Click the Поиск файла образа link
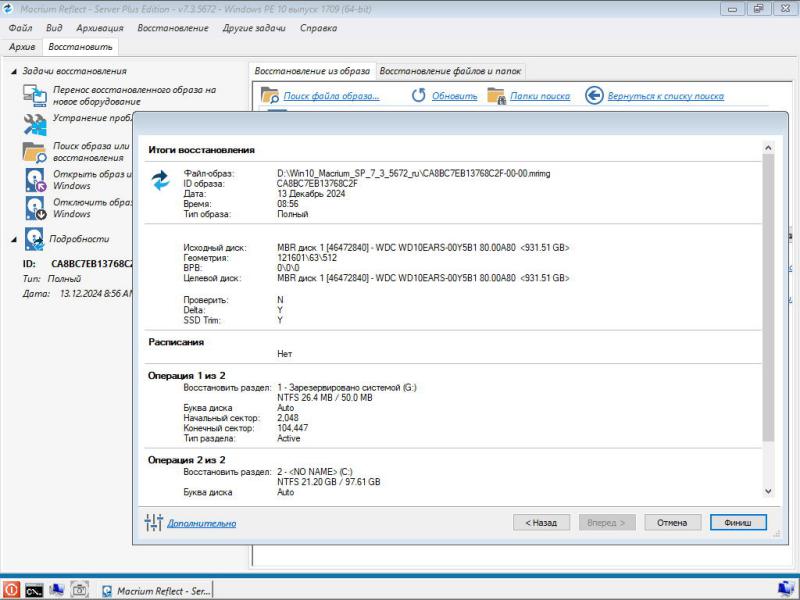 click(x=331, y=96)
